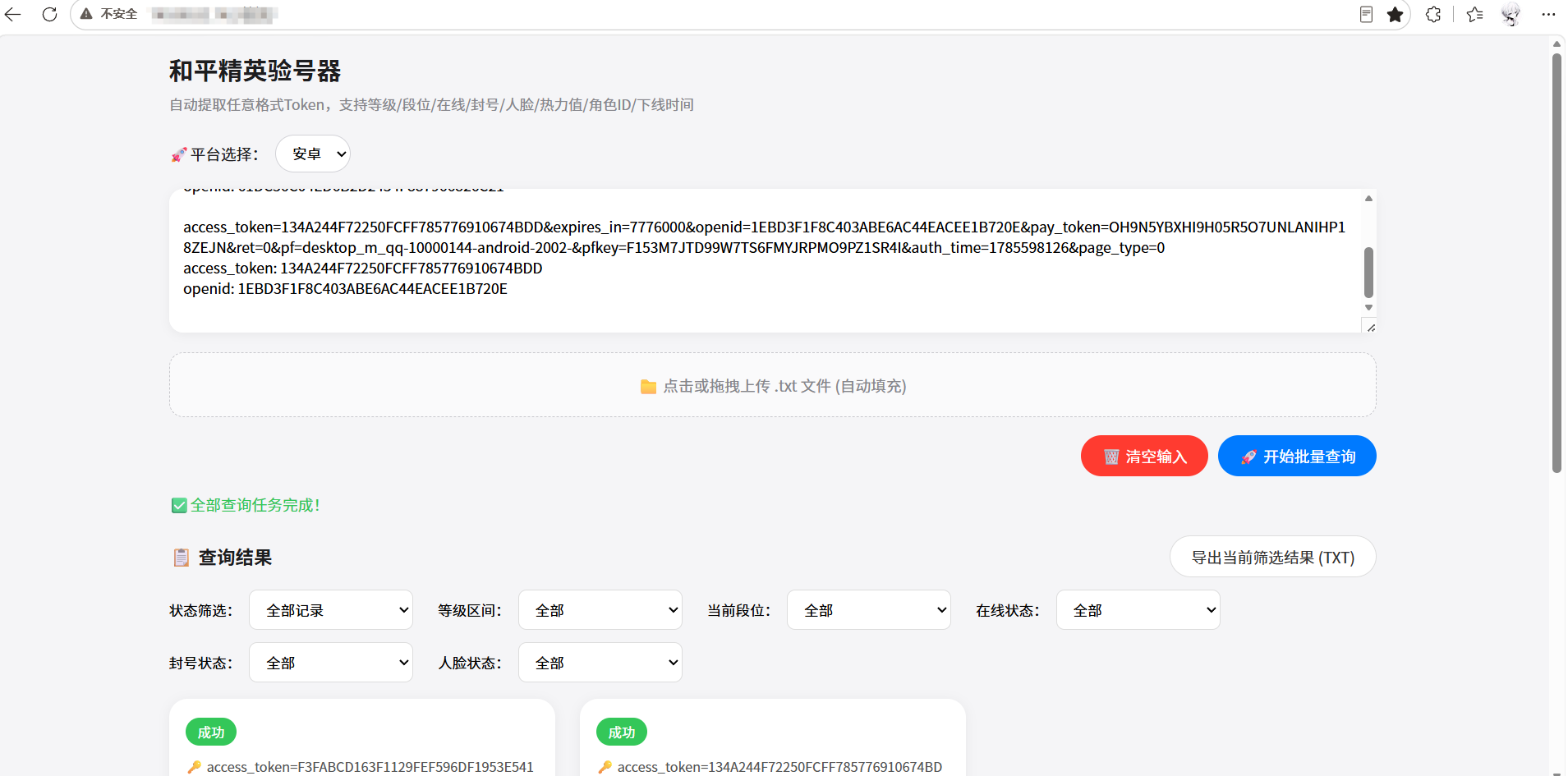Click the key icon before access_token=134A244F

pos(605,767)
